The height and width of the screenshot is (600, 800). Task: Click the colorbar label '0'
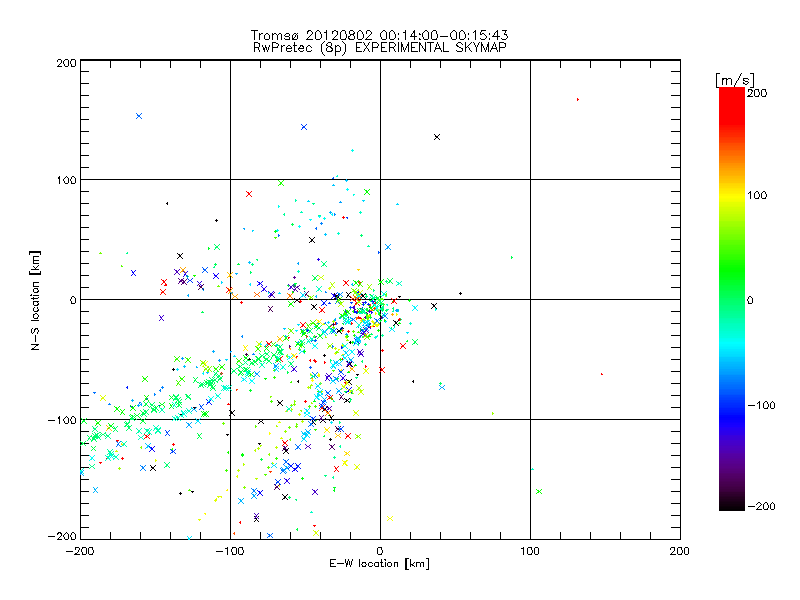(750, 300)
